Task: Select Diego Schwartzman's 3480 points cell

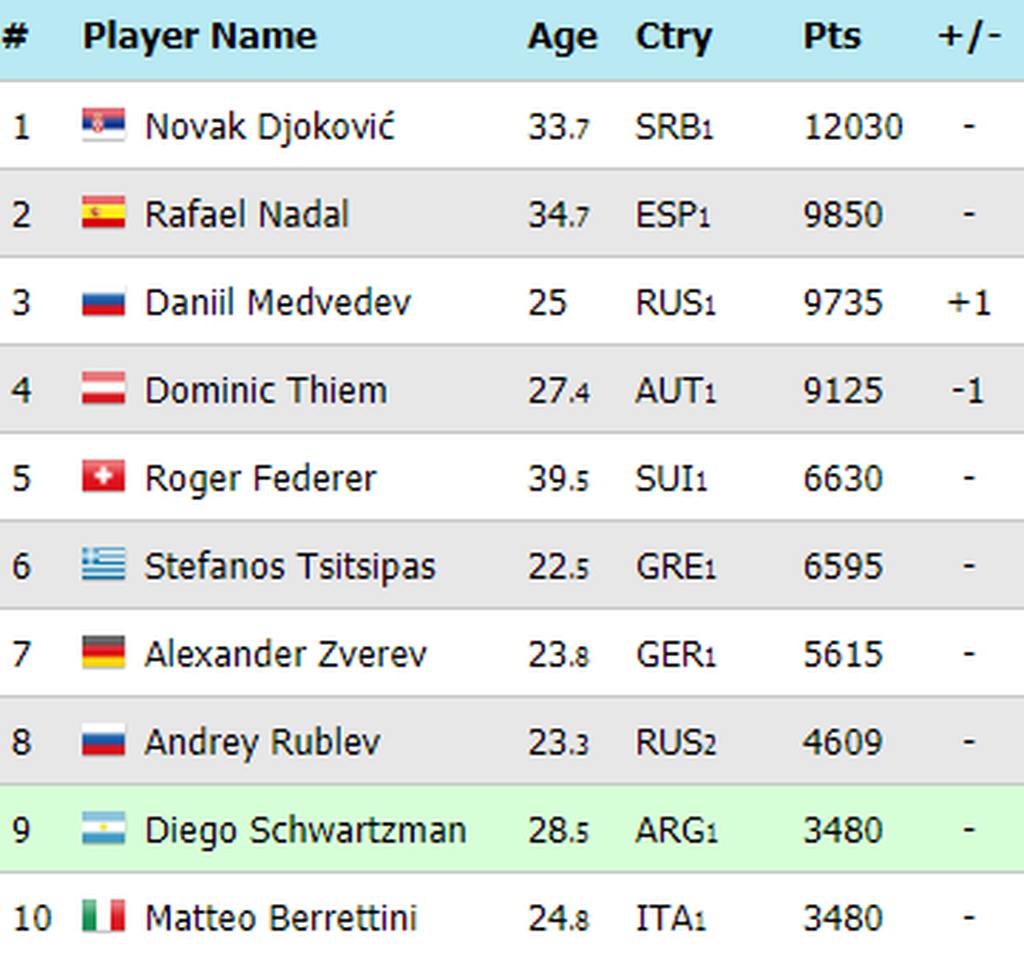Action: 842,830
